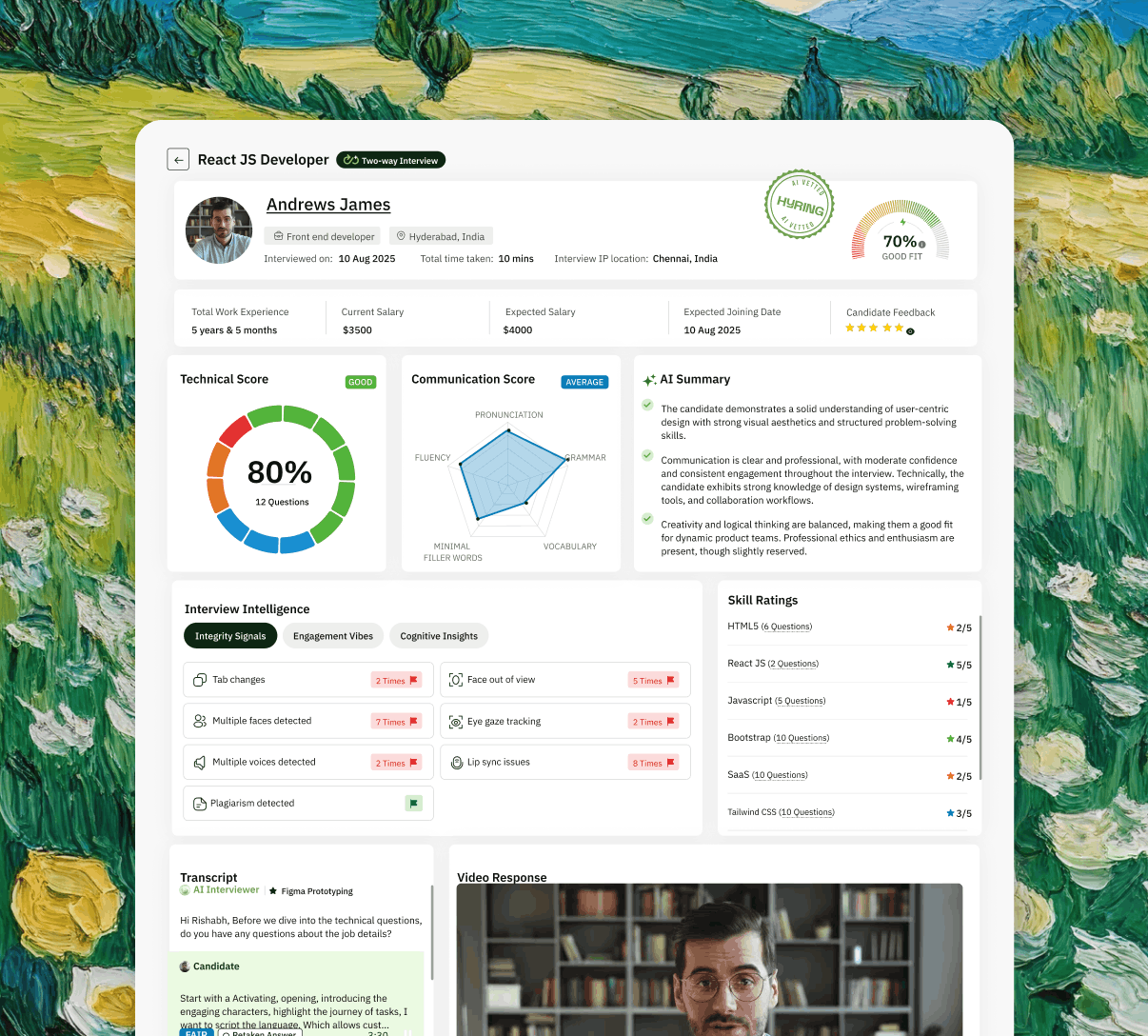Click the 80% technical score donut chart
The height and width of the screenshot is (1036, 1148).
coord(281,479)
